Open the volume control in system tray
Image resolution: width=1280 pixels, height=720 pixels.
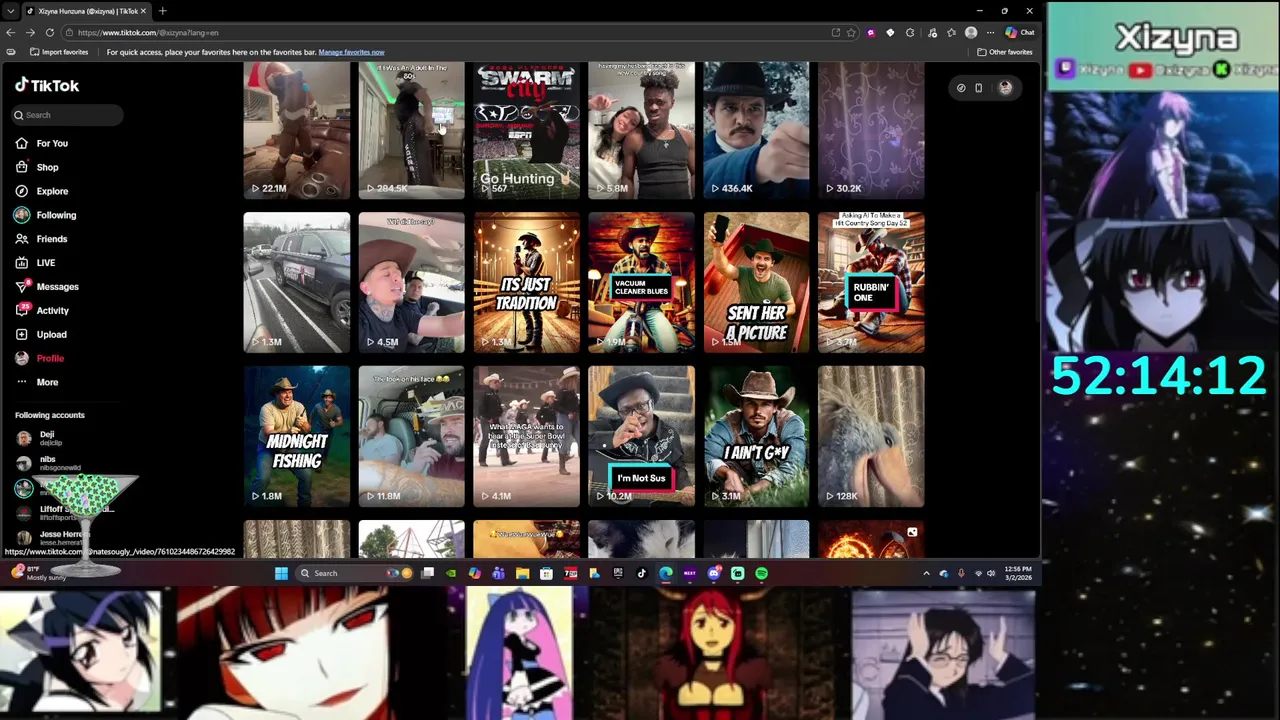pyautogui.click(x=991, y=573)
